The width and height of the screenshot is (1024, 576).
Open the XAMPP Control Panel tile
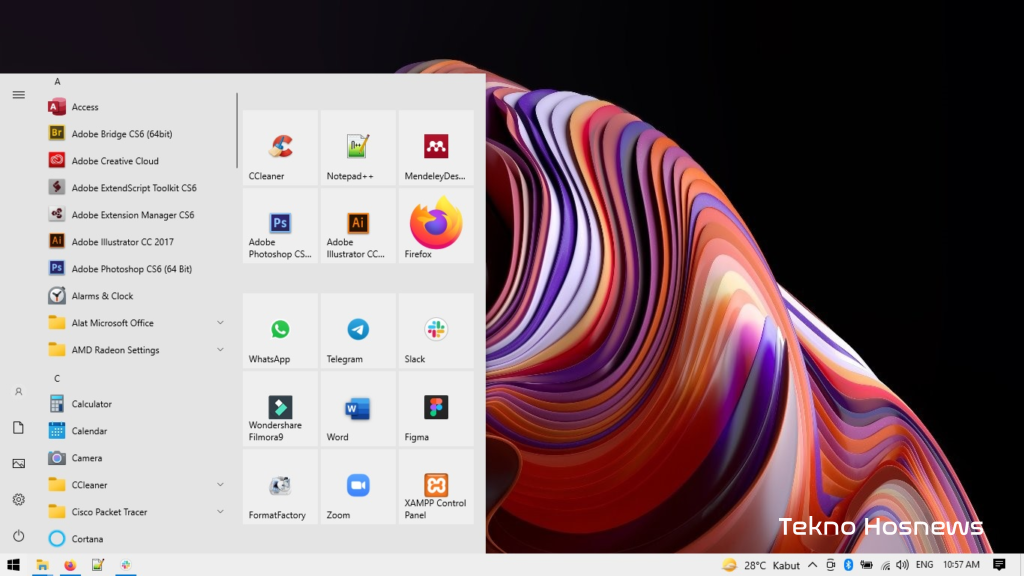[436, 487]
